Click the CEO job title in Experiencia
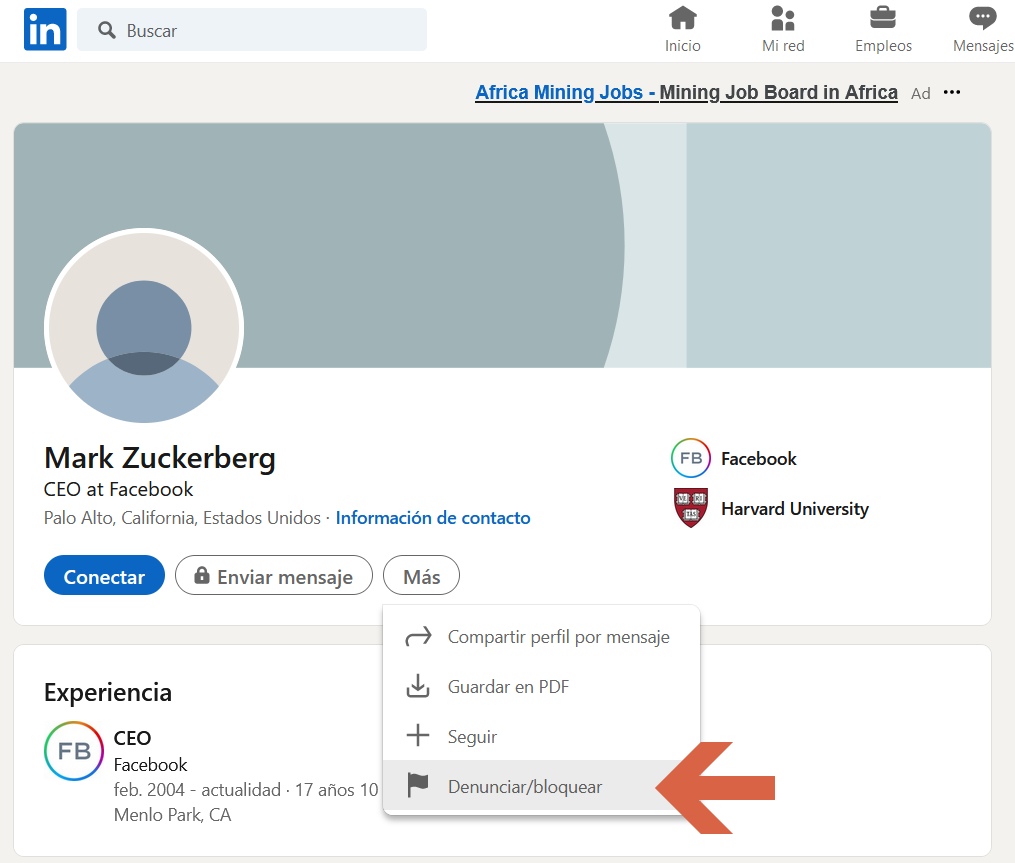 tap(132, 738)
